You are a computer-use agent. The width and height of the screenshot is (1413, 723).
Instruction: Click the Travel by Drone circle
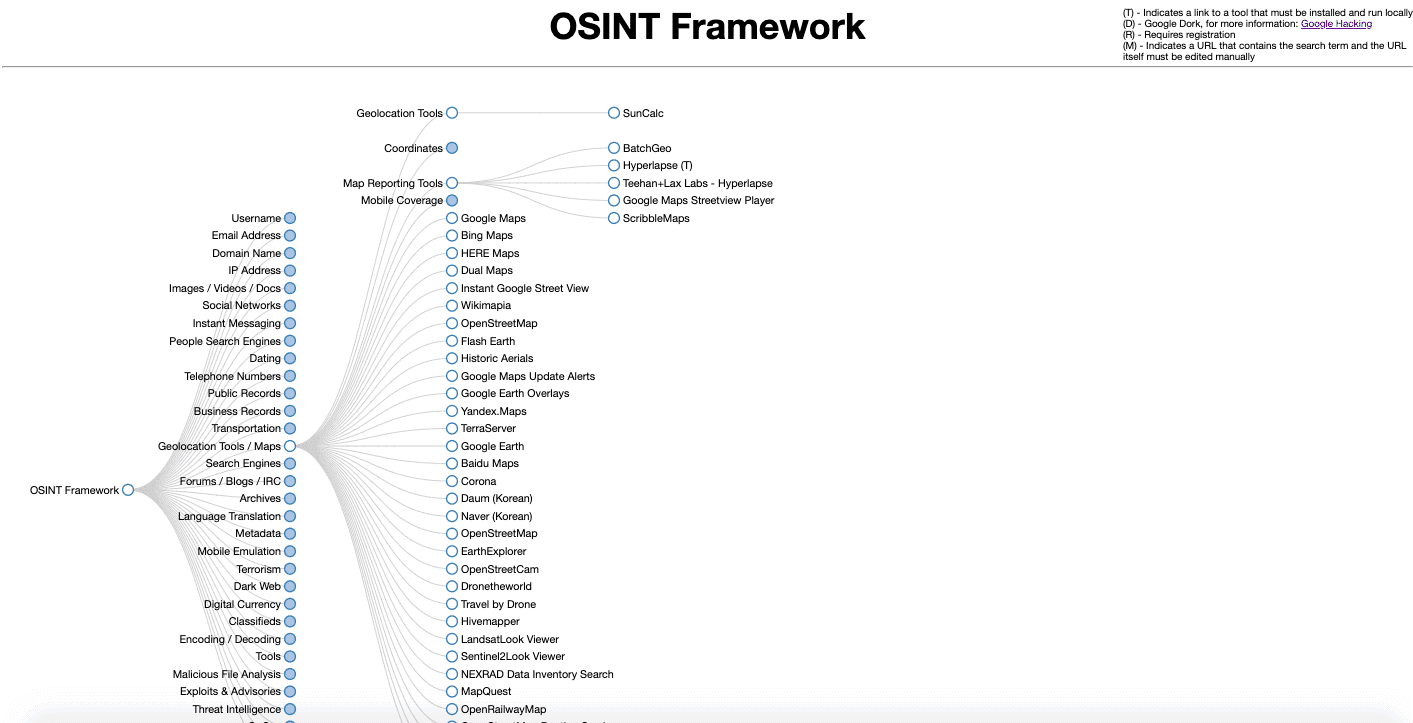click(452, 604)
